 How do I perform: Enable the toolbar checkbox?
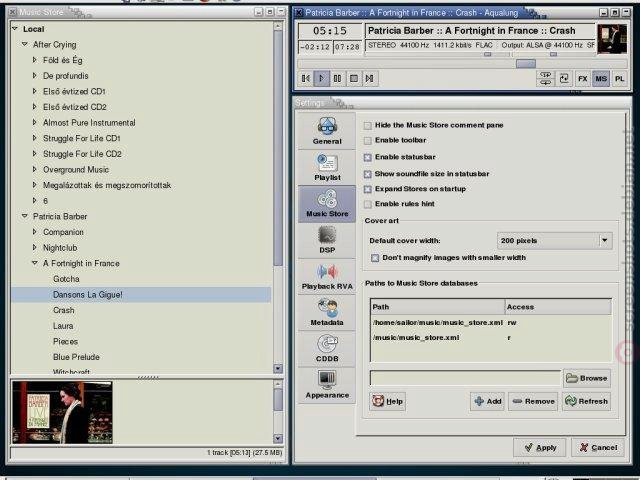(x=368, y=141)
